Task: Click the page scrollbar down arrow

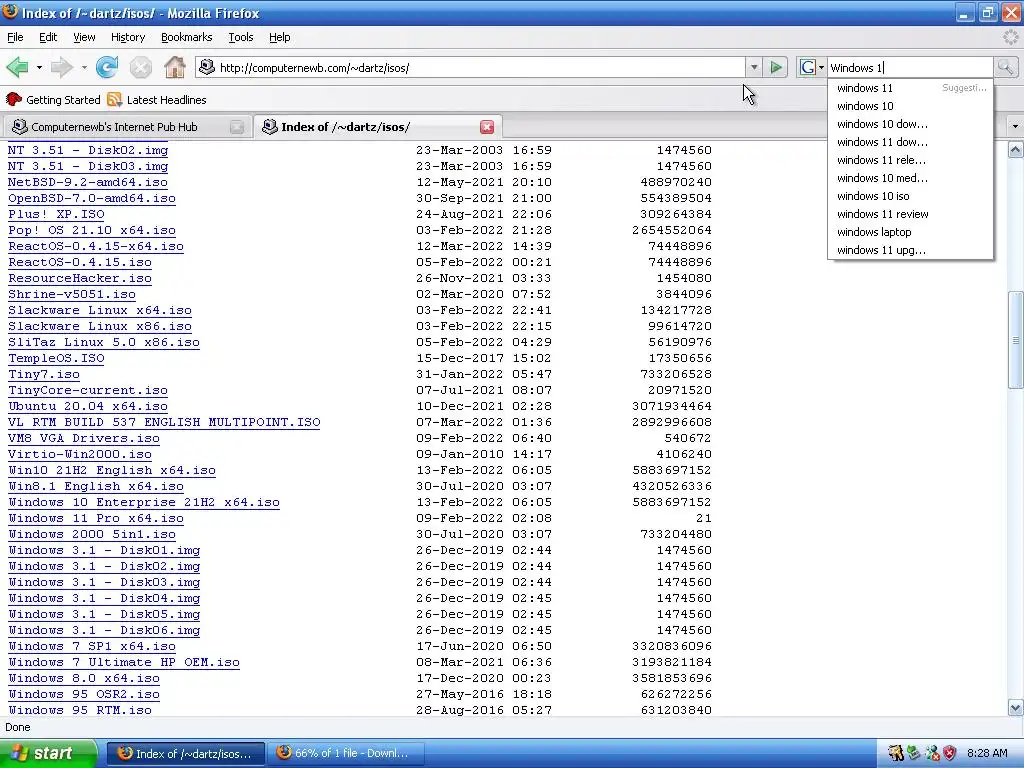Action: click(x=1016, y=707)
